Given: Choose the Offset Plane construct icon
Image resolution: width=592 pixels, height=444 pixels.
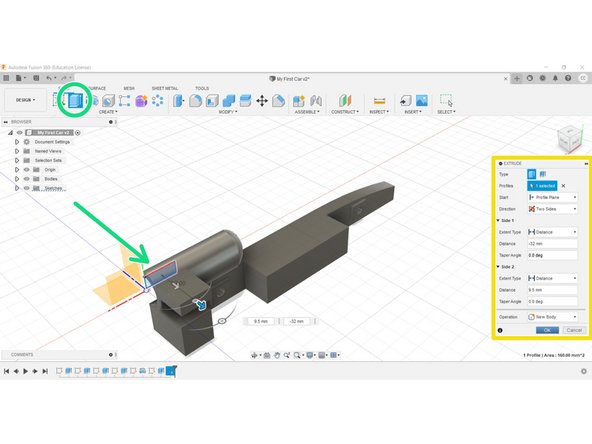Looking at the screenshot, I should pos(345,101).
